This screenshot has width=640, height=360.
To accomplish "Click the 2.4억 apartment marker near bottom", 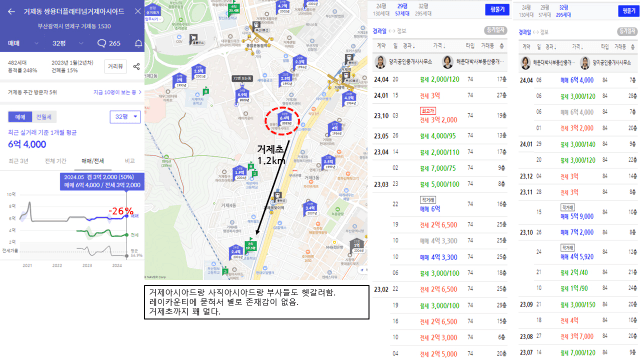I will [x=236, y=252].
